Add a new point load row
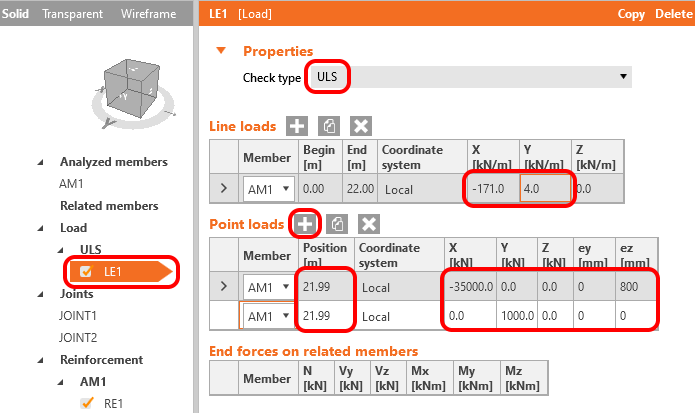695x413 pixels. pyautogui.click(x=304, y=223)
